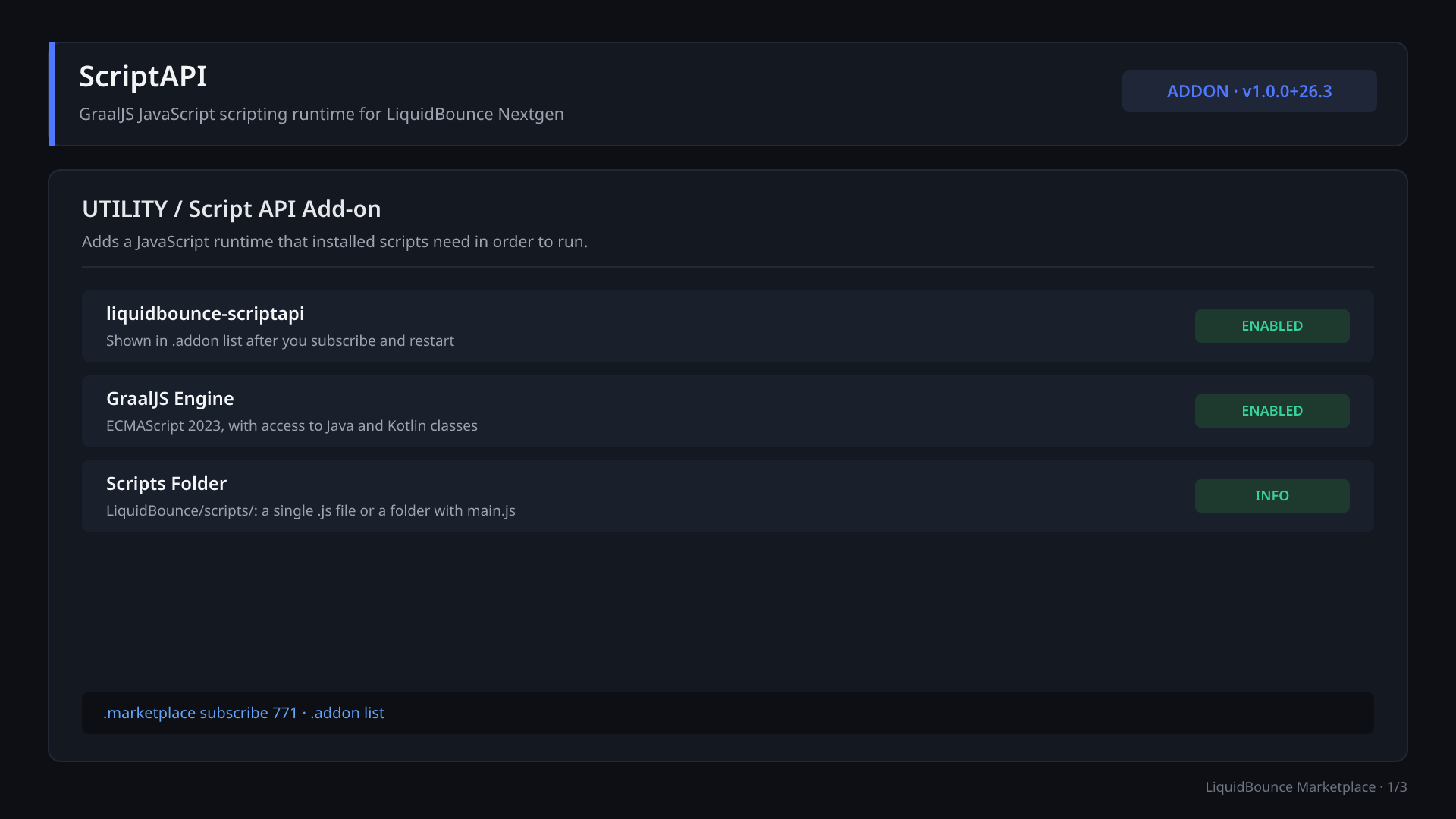Click the GraalJS JavaScript scripting runtime subtitle
This screenshot has height=819, width=1456.
coord(322,115)
